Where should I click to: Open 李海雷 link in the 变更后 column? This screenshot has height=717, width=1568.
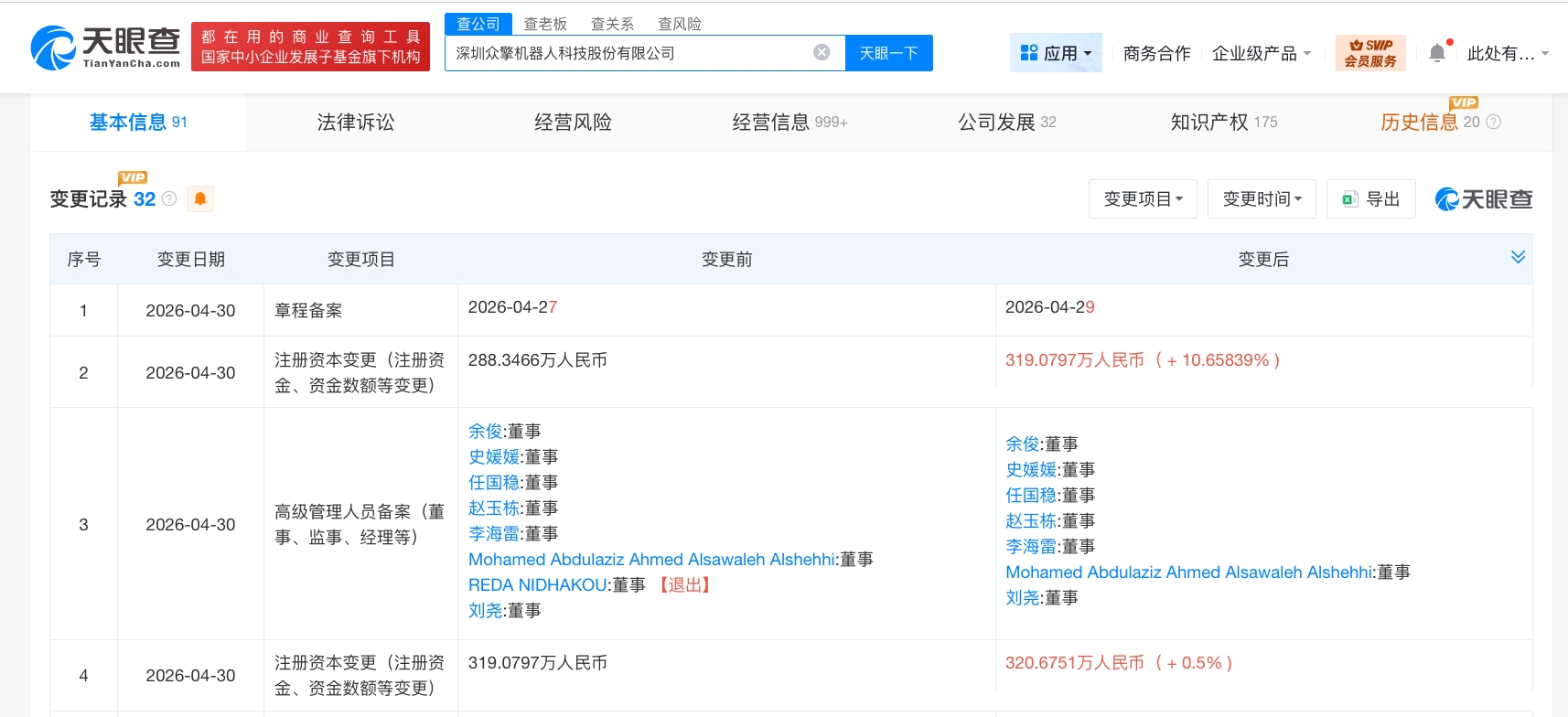[1031, 546]
